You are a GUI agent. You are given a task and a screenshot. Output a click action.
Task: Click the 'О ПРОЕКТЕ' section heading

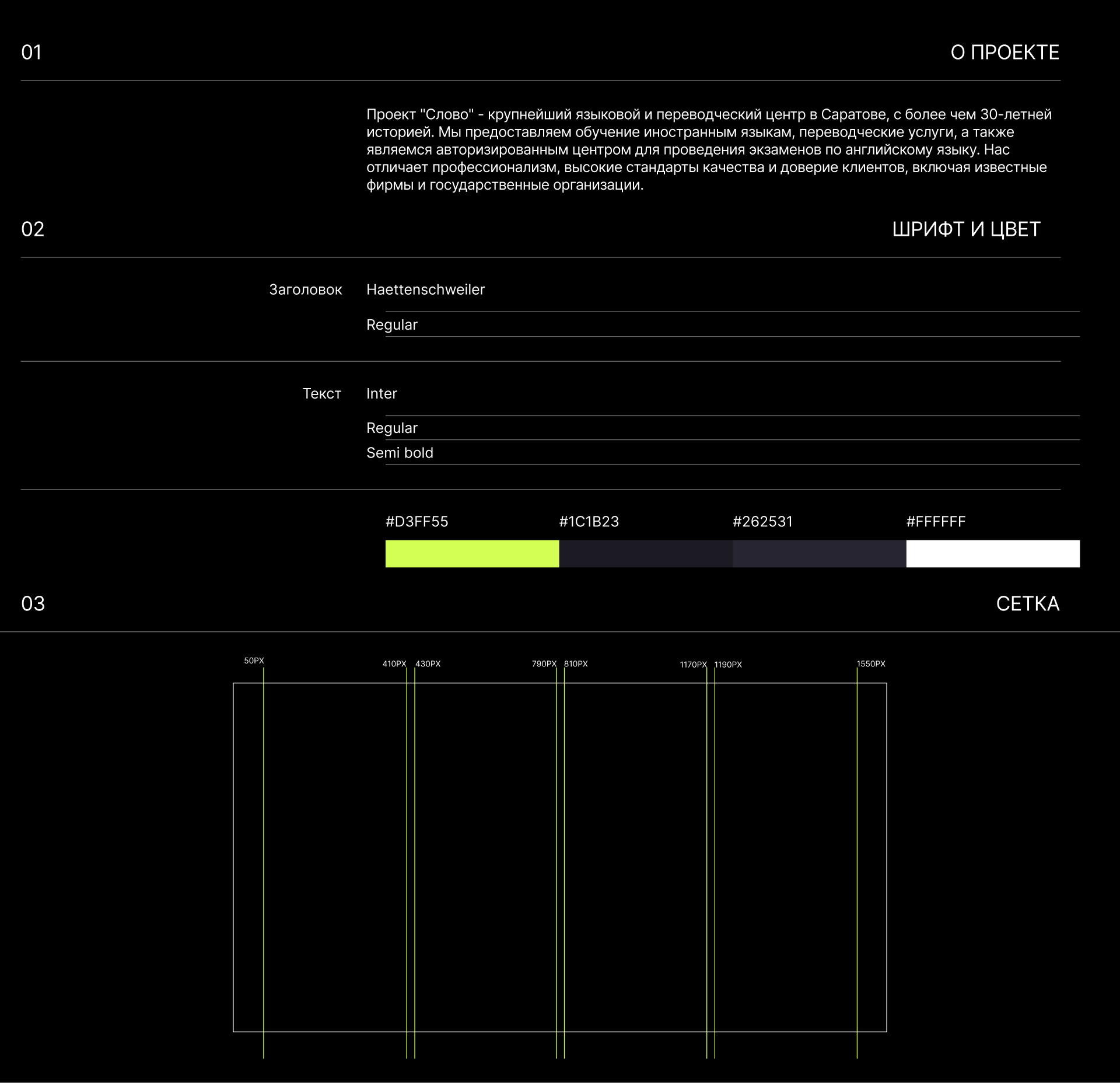[1005, 53]
